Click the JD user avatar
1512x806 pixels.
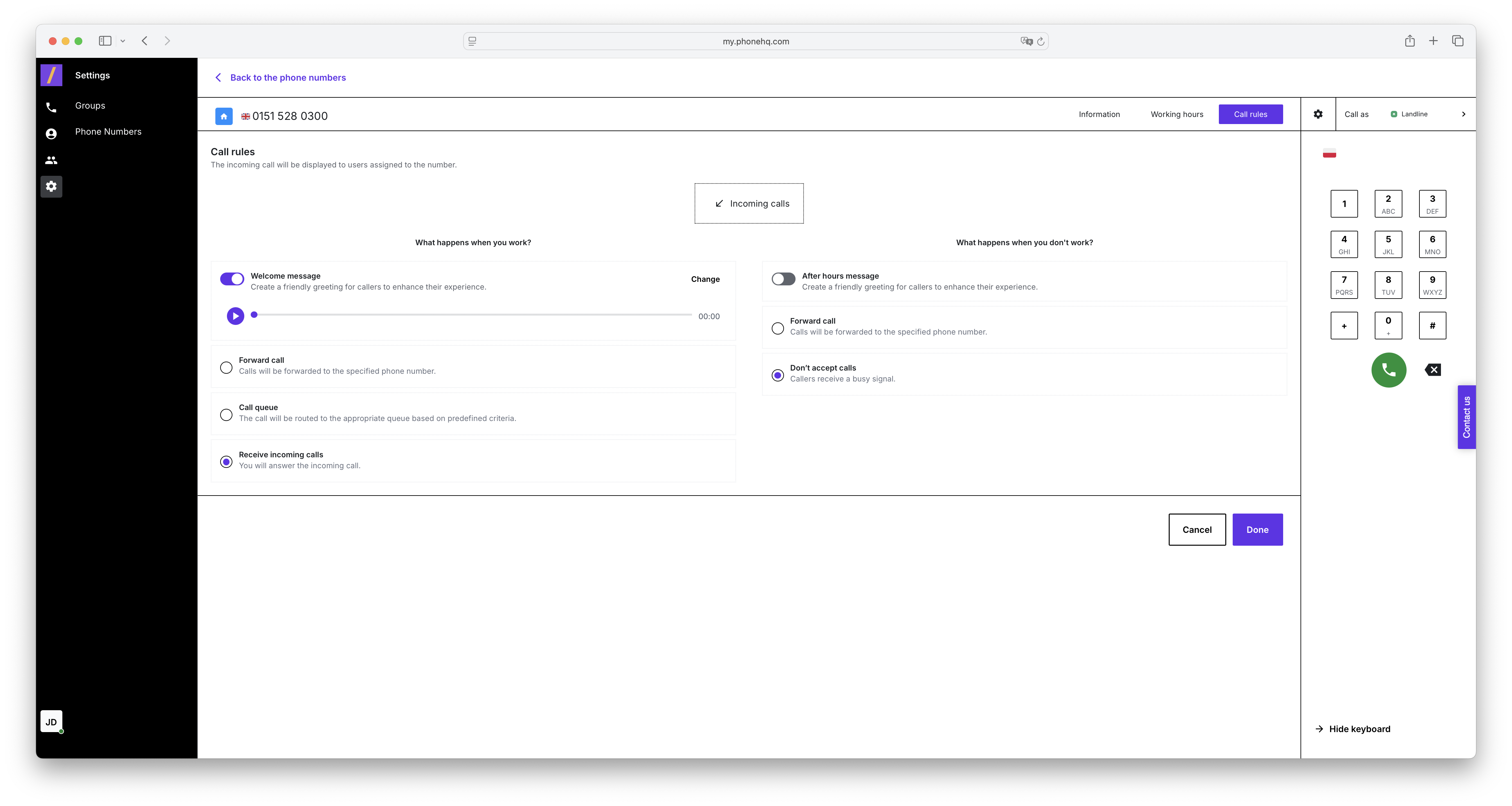click(x=51, y=721)
